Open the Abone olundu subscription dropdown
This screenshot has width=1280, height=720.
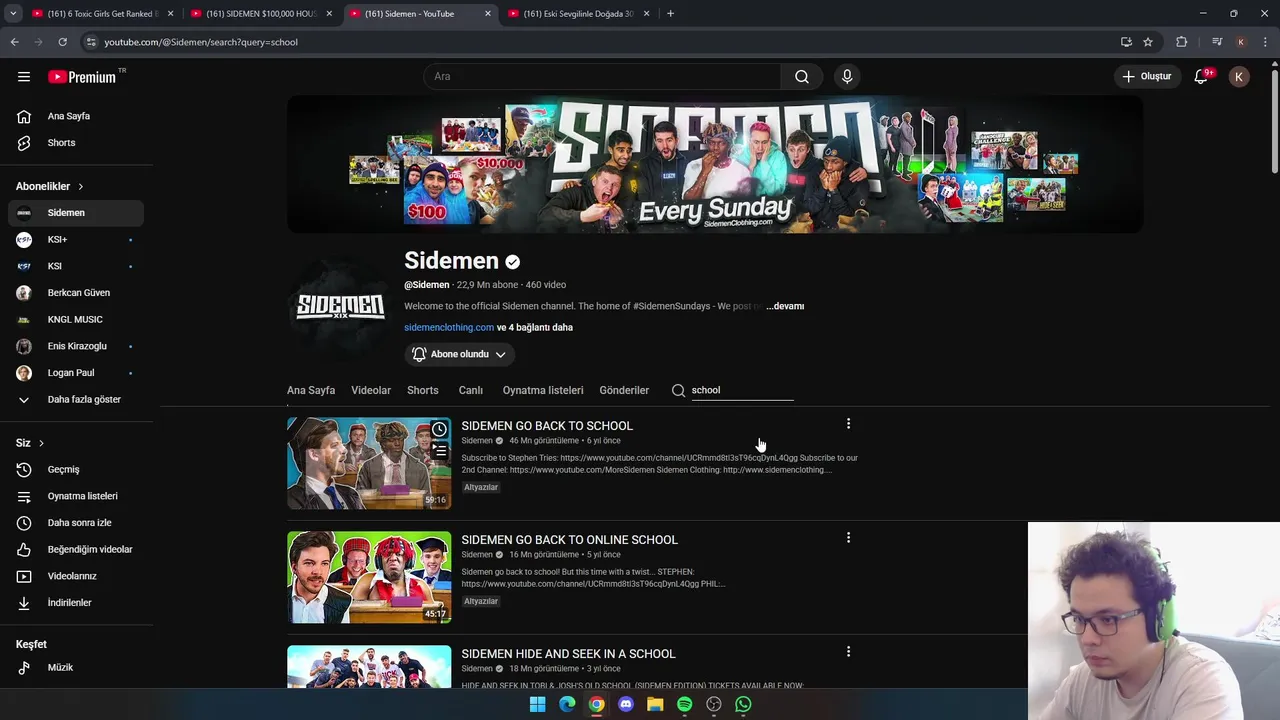tap(459, 354)
